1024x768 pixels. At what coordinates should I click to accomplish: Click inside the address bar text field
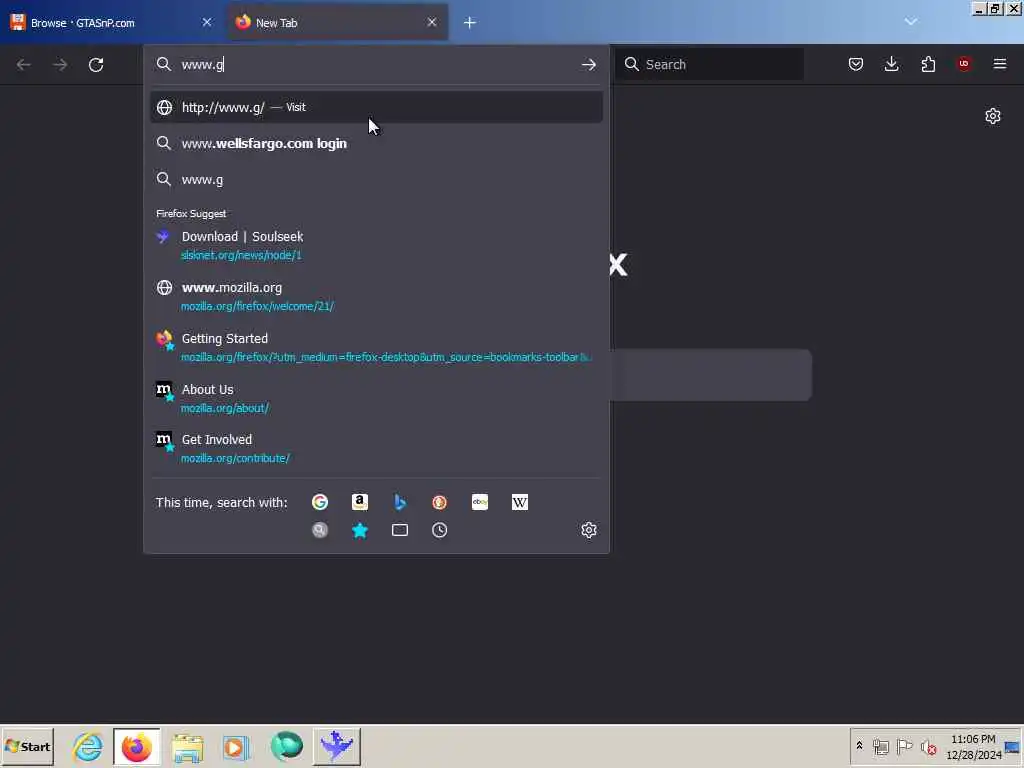click(x=376, y=65)
